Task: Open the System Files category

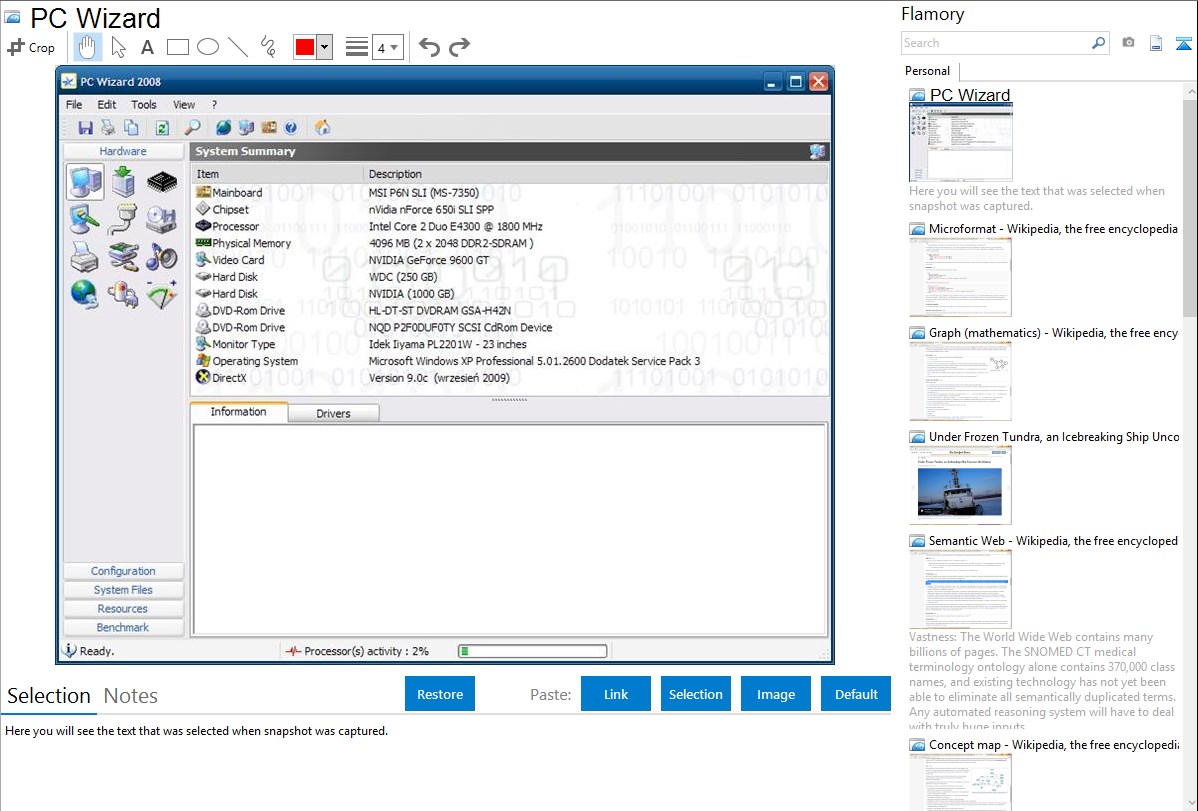Action: coord(123,590)
